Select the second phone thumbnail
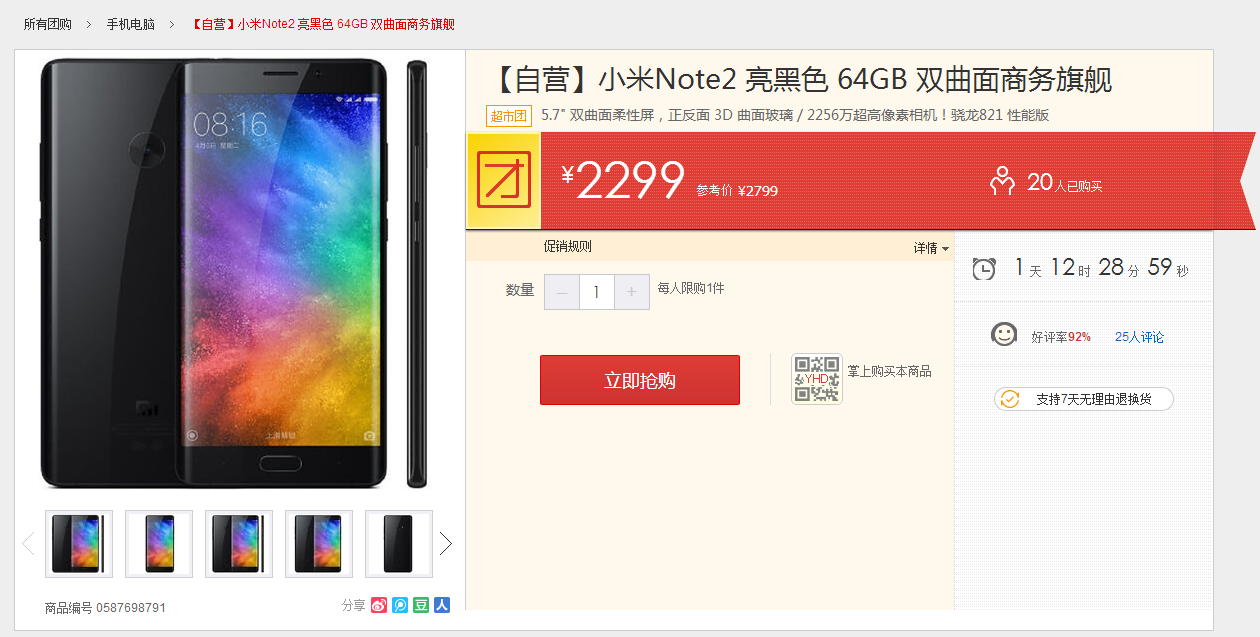Screen dimensions: 1260x637 pos(159,544)
